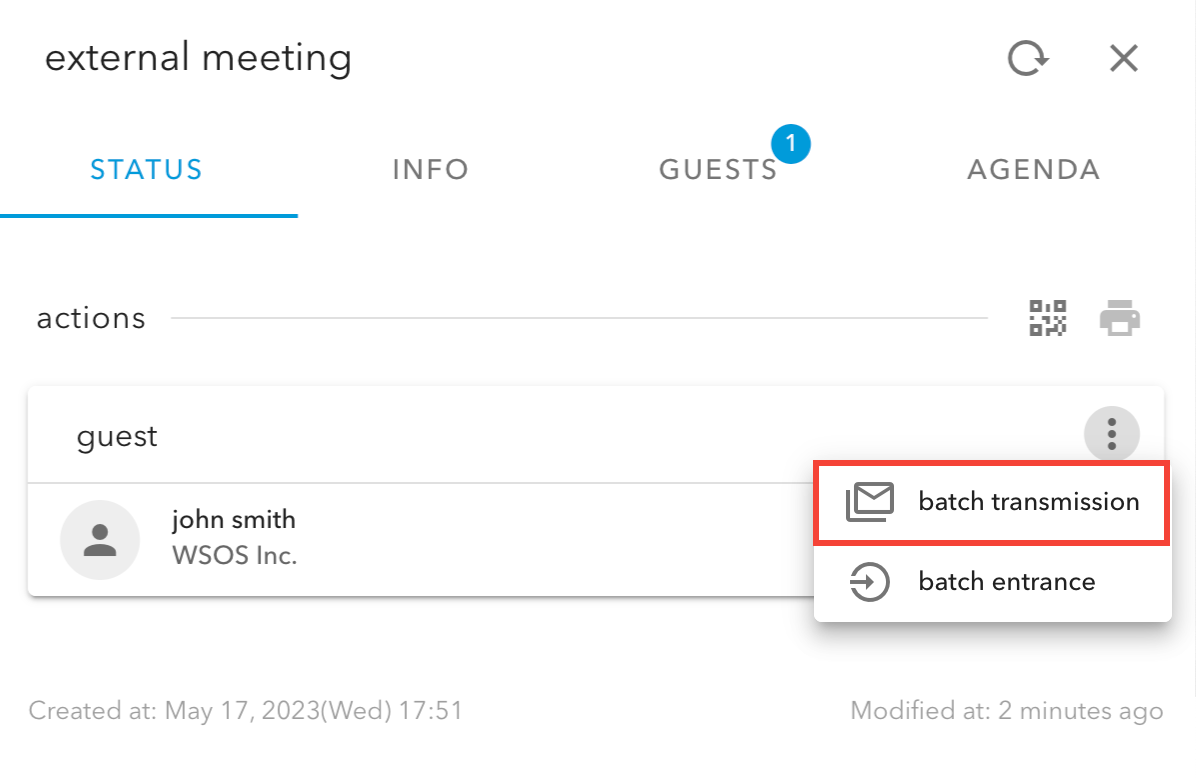Click WSOS Inc. company text
1196x780 pixels.
235,555
